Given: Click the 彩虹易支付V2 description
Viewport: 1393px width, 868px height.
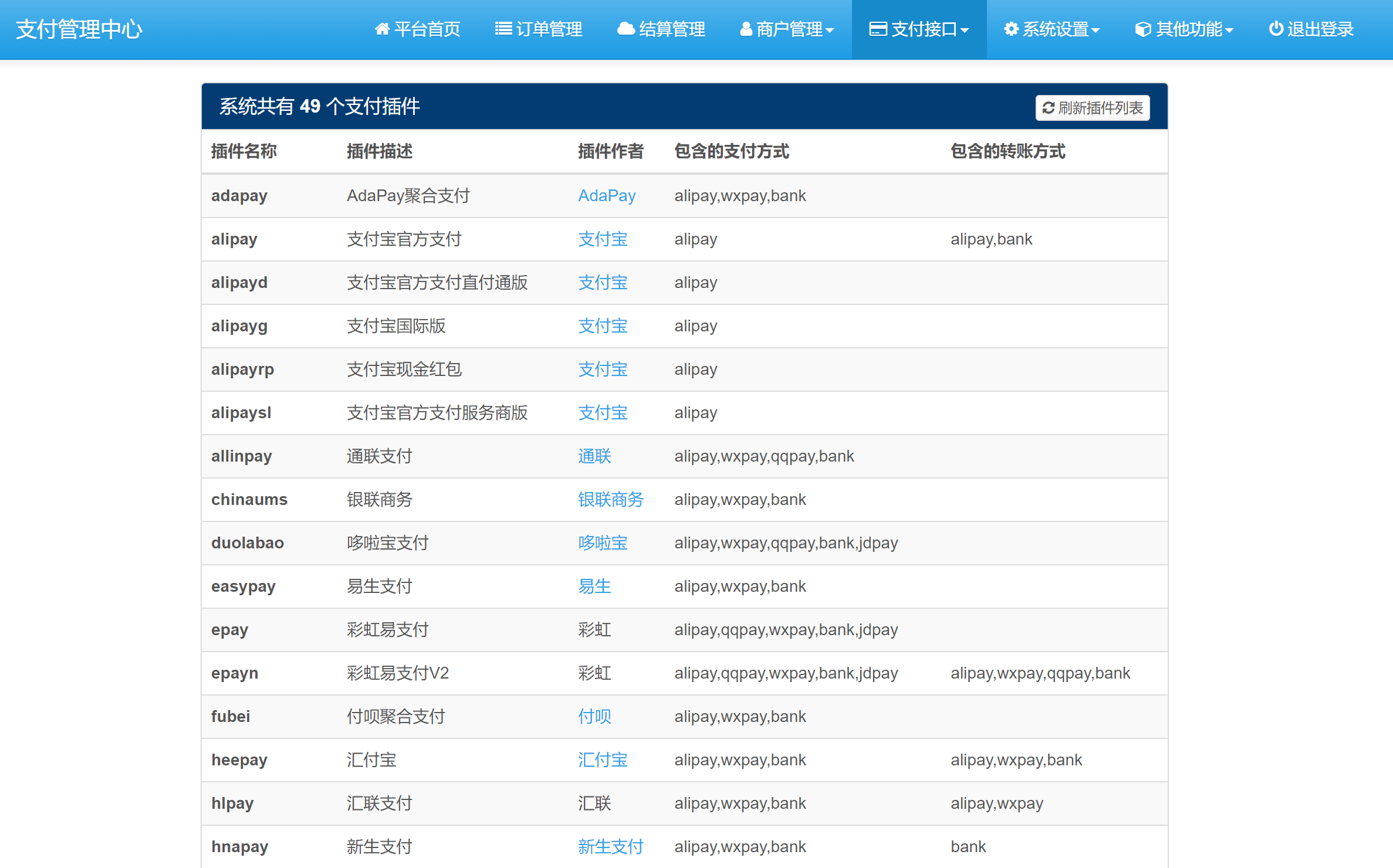Looking at the screenshot, I should 398,673.
